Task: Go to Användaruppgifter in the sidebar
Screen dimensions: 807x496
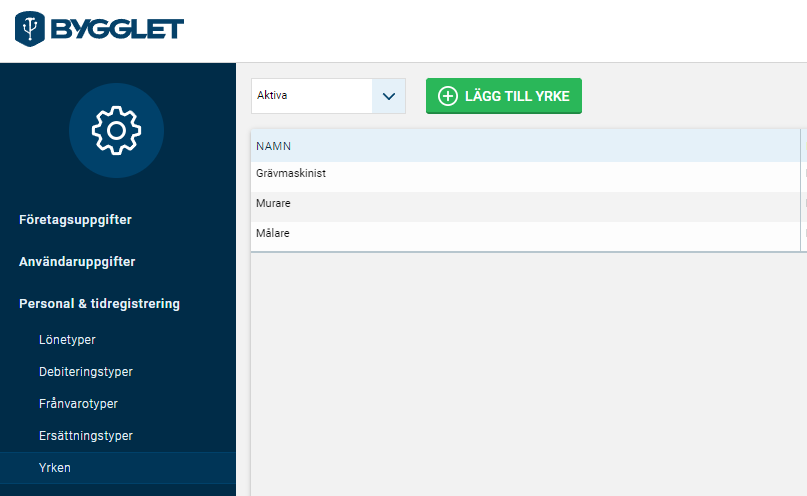Action: coord(77,261)
